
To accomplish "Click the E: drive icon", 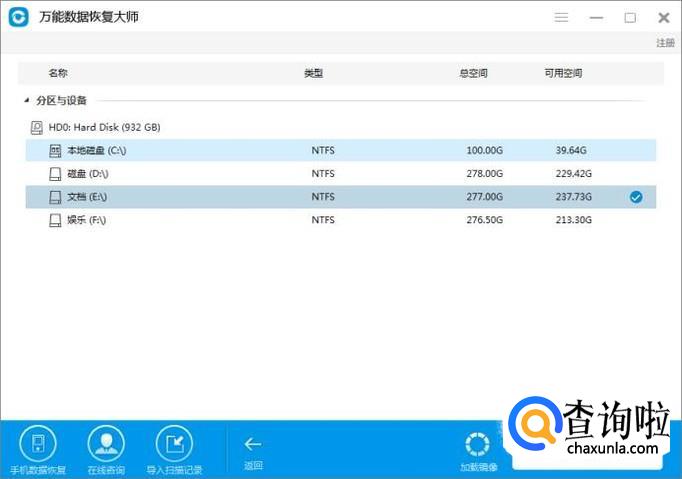I will click(x=55, y=197).
